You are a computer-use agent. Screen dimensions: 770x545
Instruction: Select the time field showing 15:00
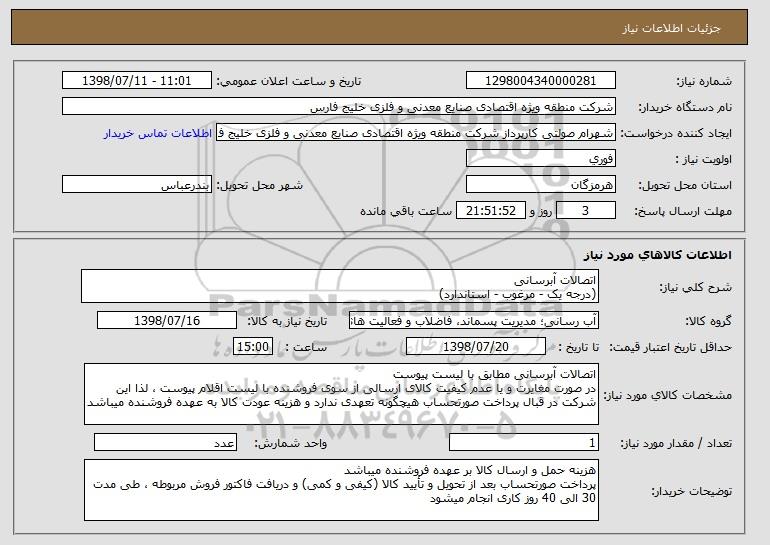point(252,347)
